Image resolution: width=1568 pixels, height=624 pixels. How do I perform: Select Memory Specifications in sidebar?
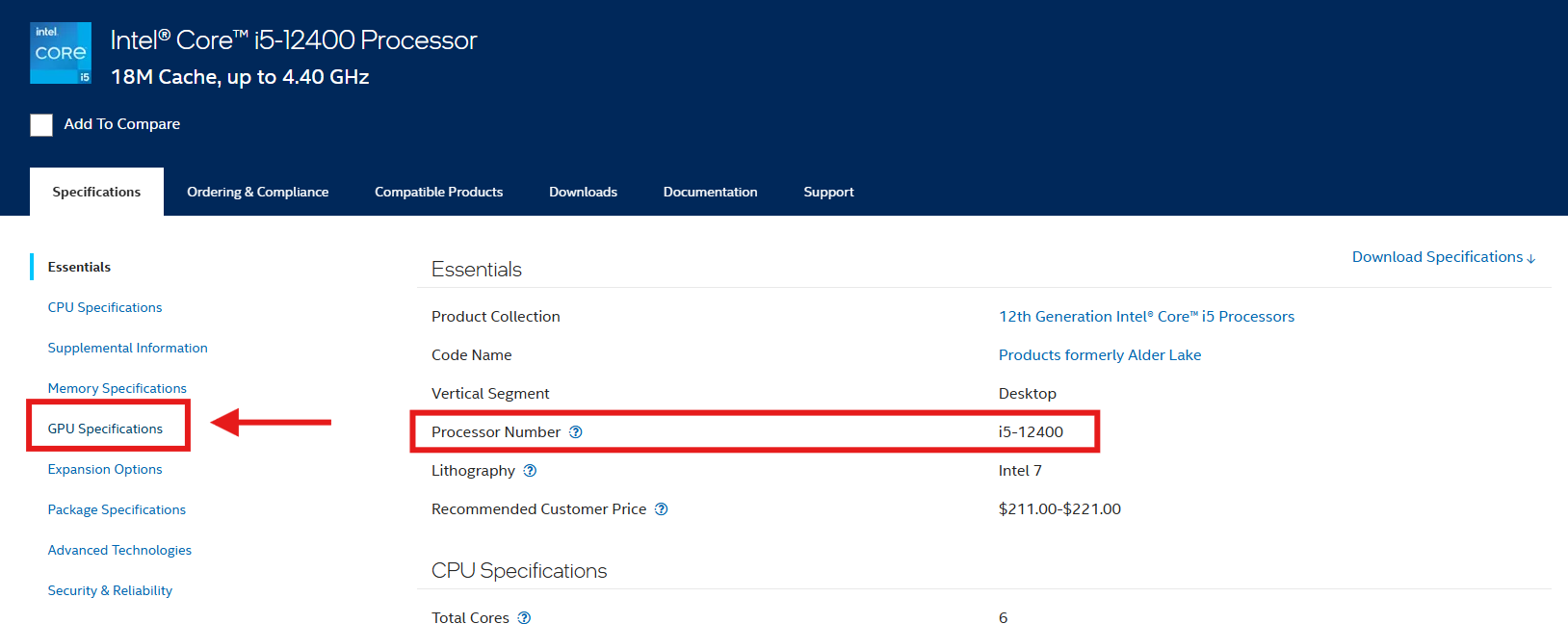(117, 388)
